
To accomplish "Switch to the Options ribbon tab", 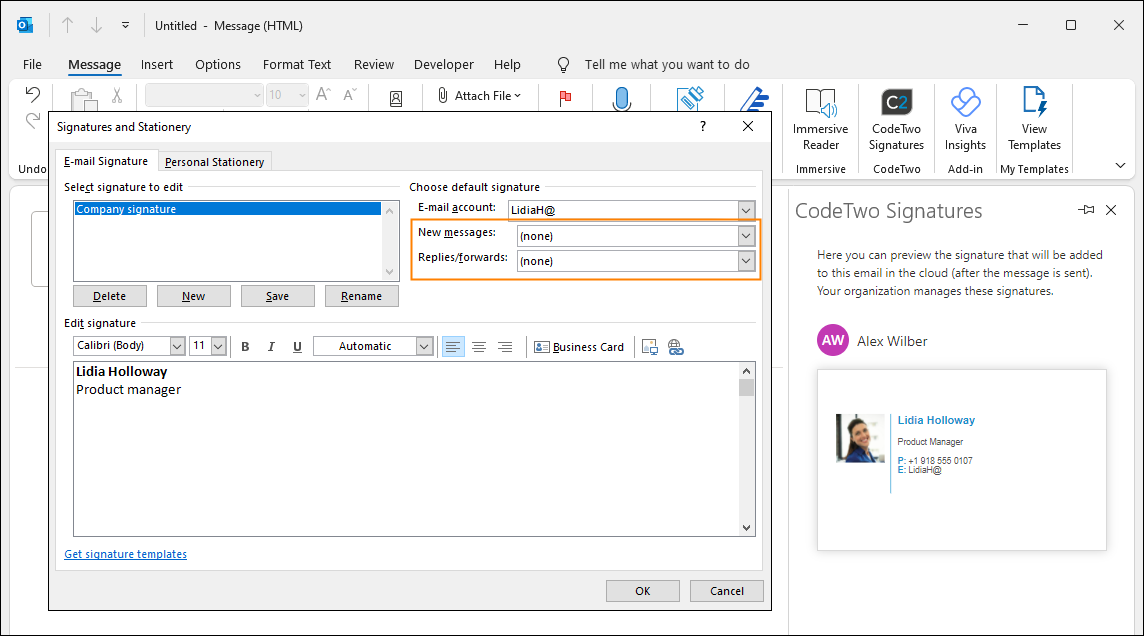I will 217,64.
